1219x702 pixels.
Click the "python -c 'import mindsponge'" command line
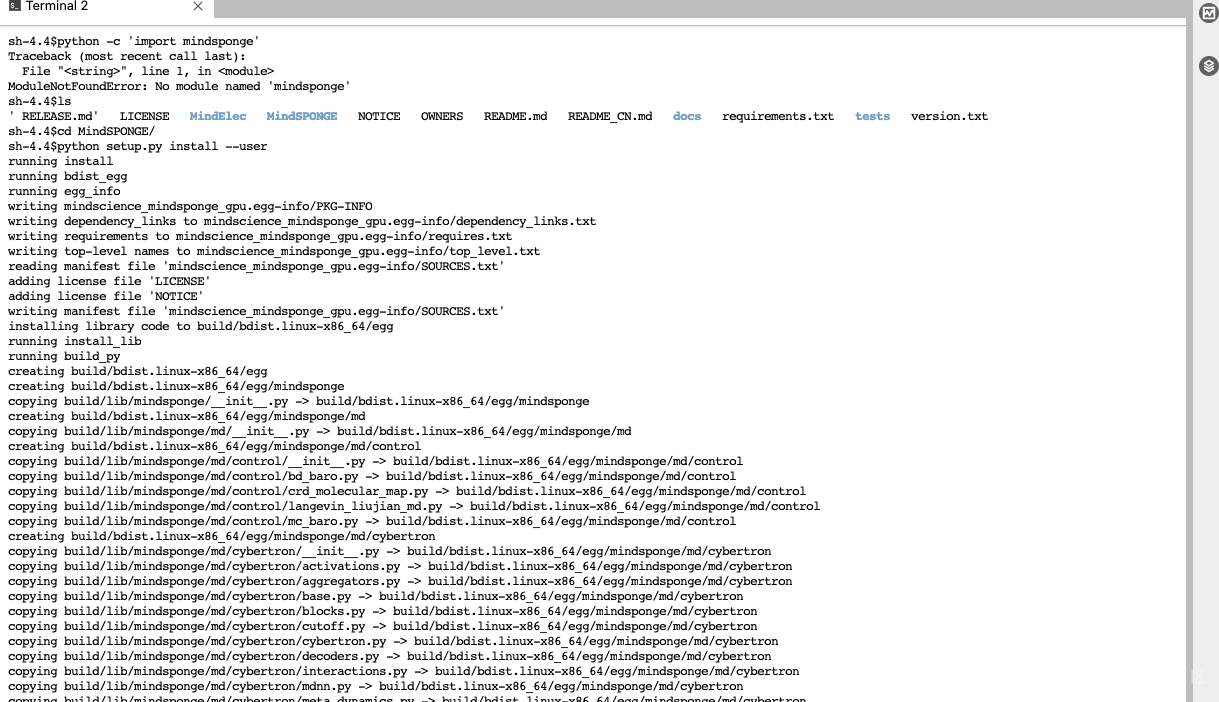pos(134,41)
